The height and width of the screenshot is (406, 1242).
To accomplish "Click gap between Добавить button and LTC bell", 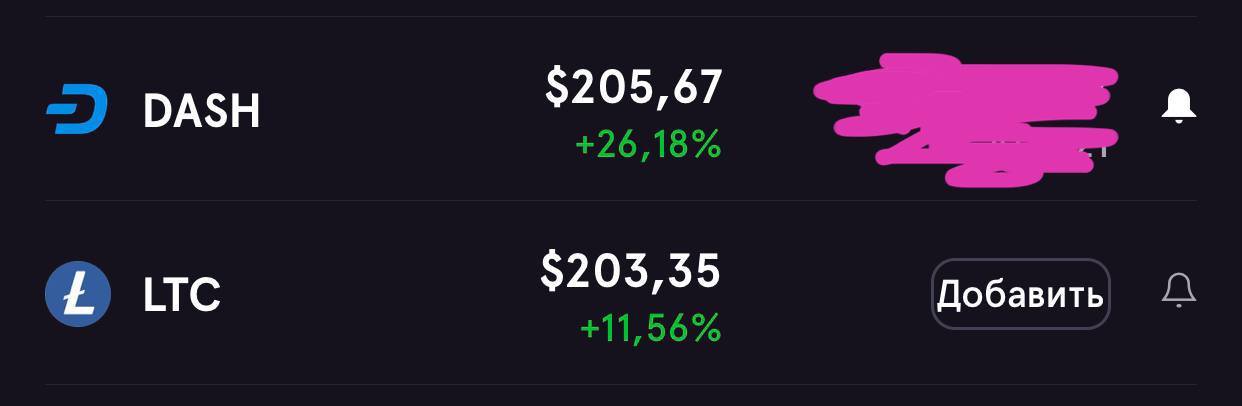I will pos(1136,294).
